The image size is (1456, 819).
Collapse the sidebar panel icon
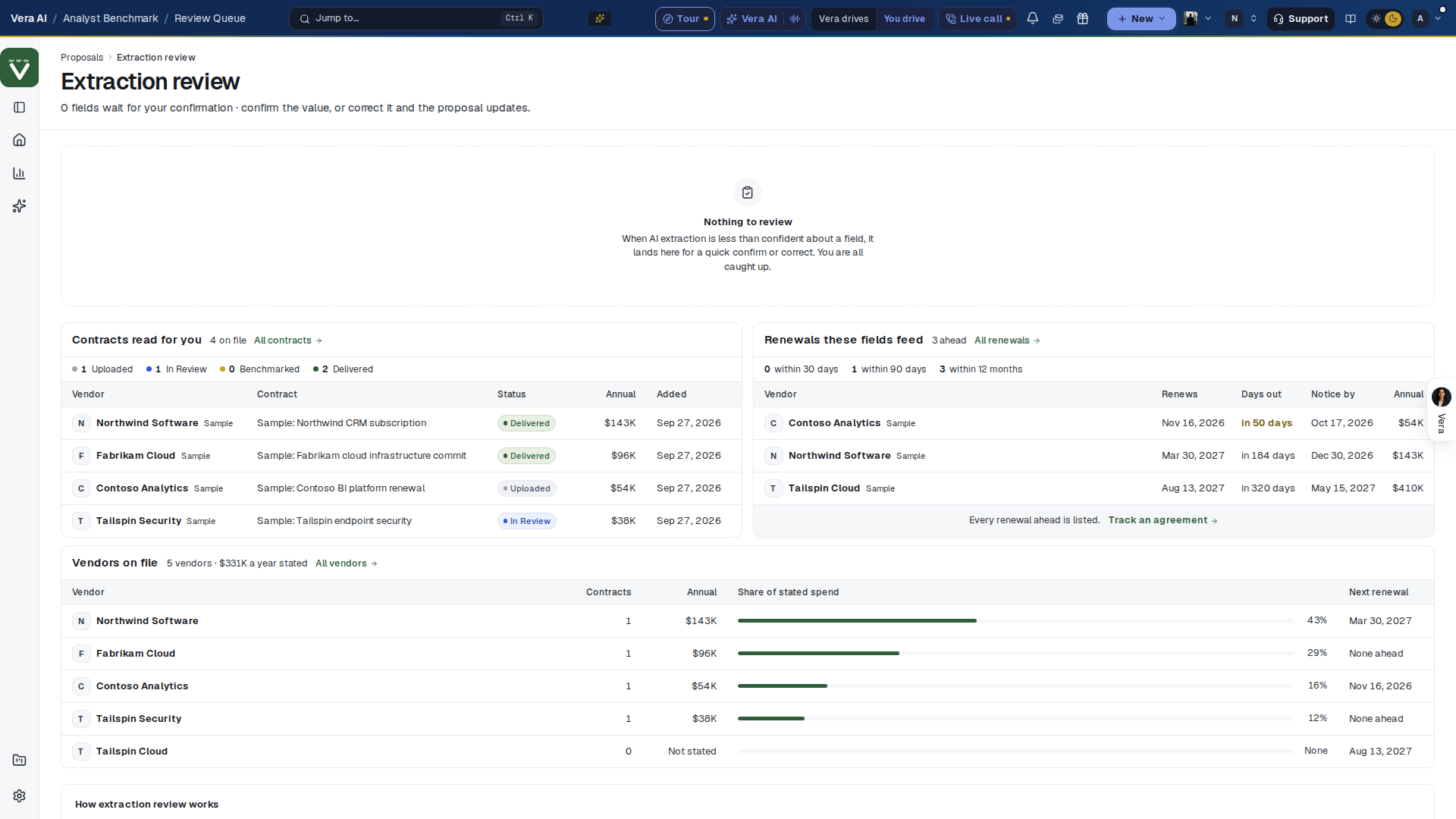click(20, 107)
